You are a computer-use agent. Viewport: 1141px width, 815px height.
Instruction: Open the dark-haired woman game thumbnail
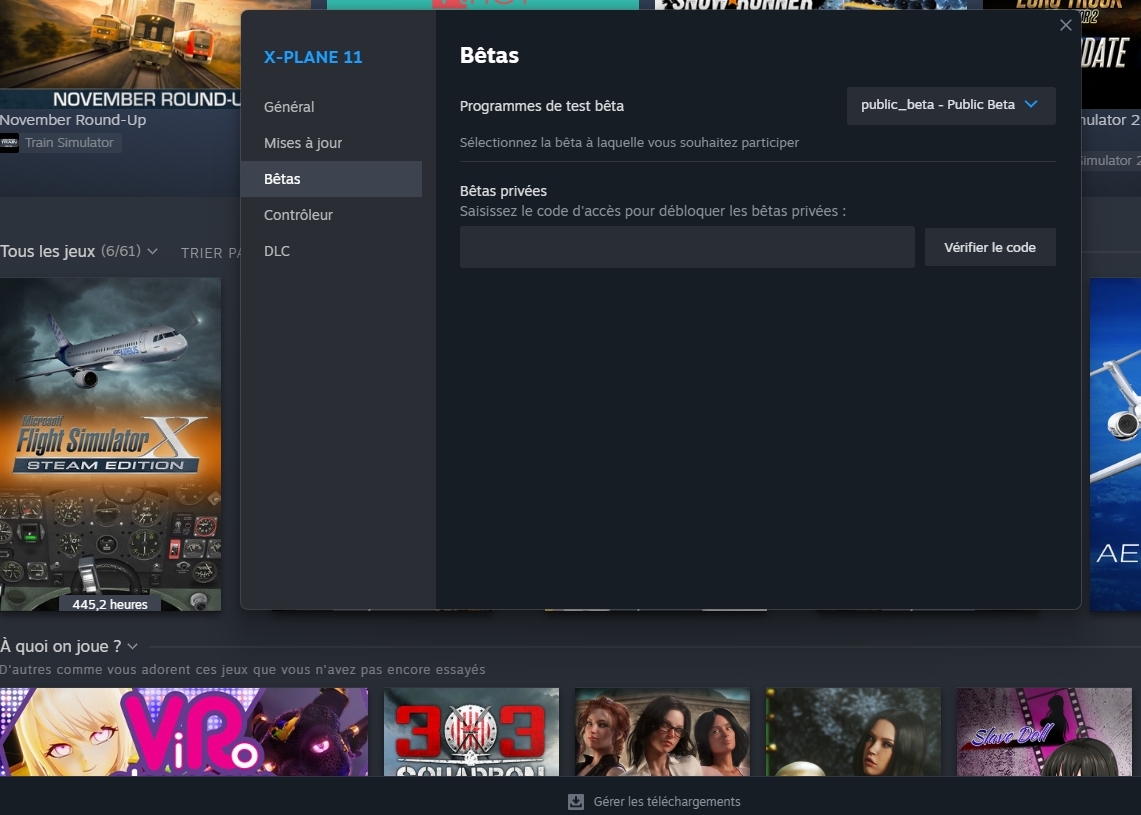click(854, 732)
